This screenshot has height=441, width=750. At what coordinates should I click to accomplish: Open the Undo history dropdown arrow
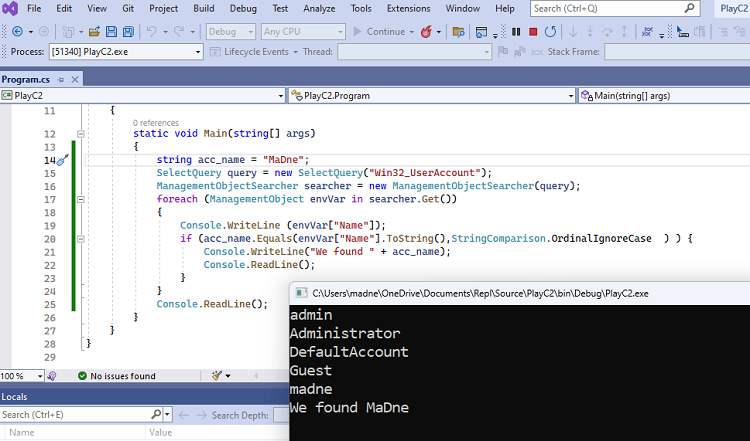point(165,32)
